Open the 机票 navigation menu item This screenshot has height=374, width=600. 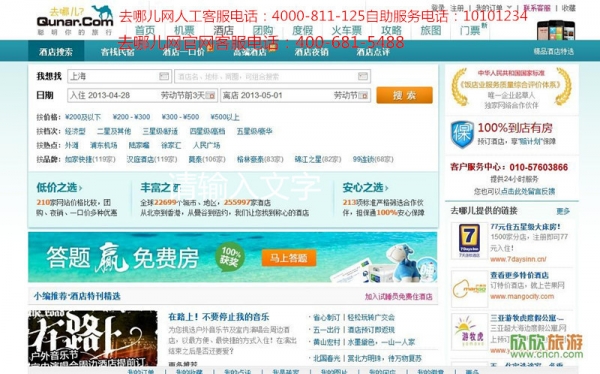coord(184,30)
